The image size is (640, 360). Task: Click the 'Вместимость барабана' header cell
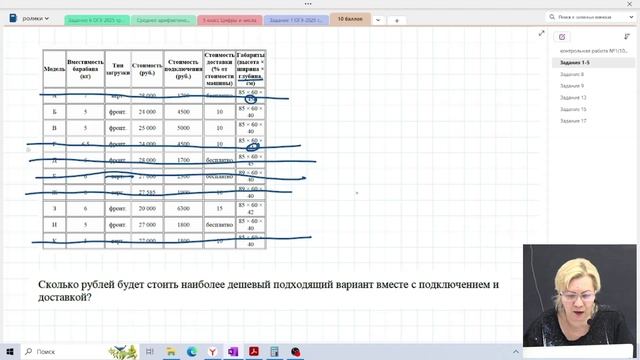point(85,69)
